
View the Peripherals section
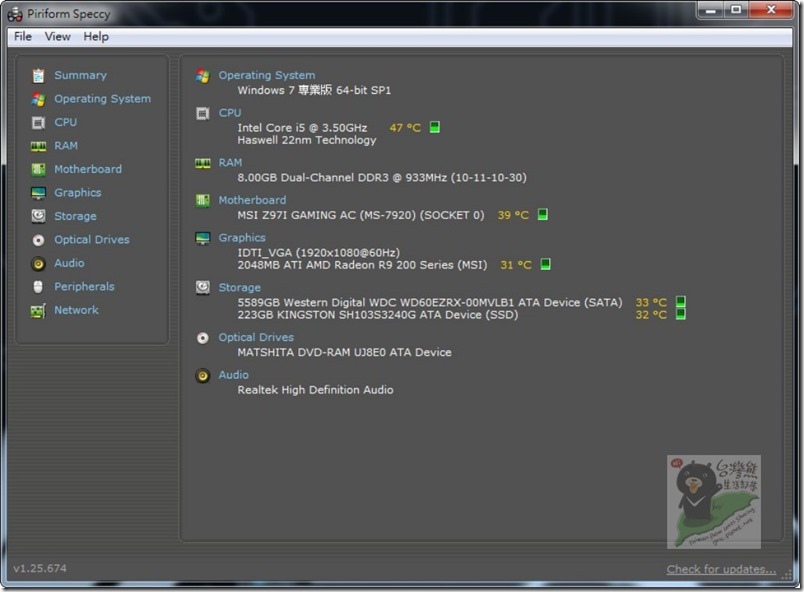84,287
